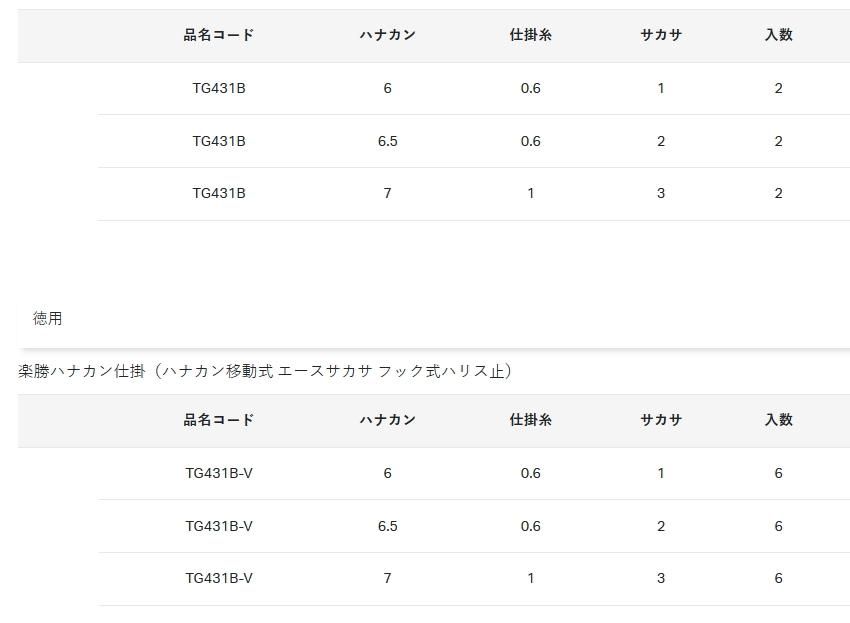Click 品名コード header in the lower table

(219, 420)
